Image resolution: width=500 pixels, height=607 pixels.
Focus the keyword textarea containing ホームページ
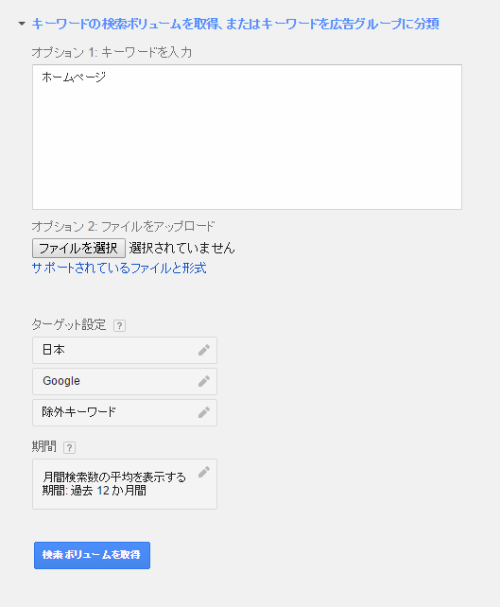tap(247, 137)
